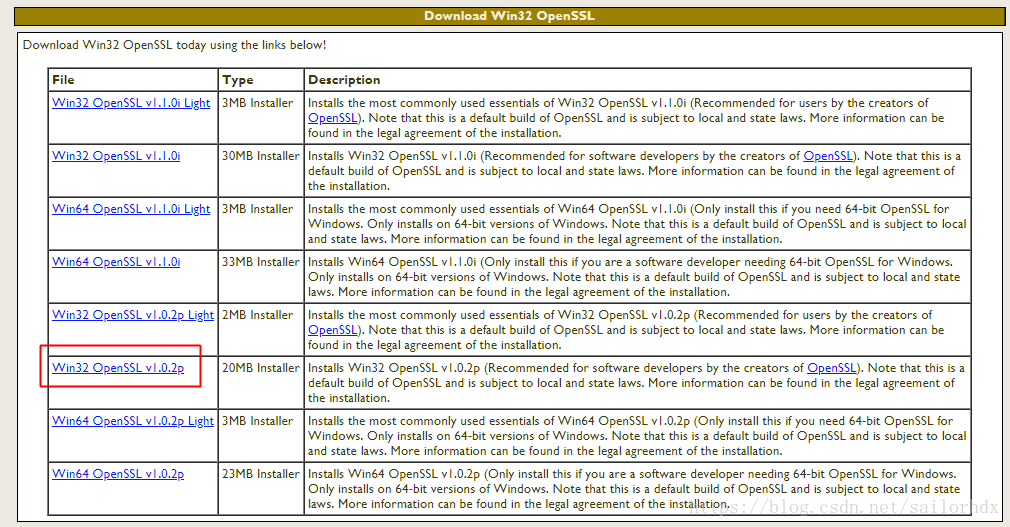This screenshot has height=527, width=1010.
Task: Click the "Type" column header
Action: point(238,81)
